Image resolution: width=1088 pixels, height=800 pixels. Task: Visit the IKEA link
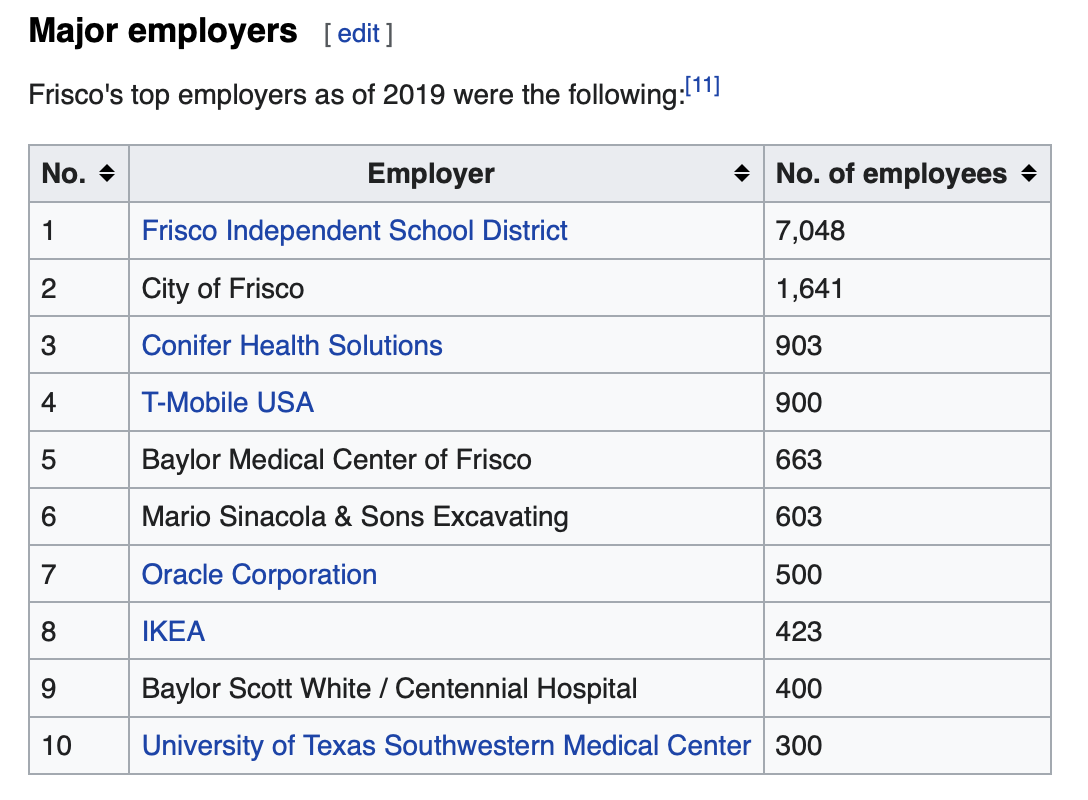tap(173, 631)
